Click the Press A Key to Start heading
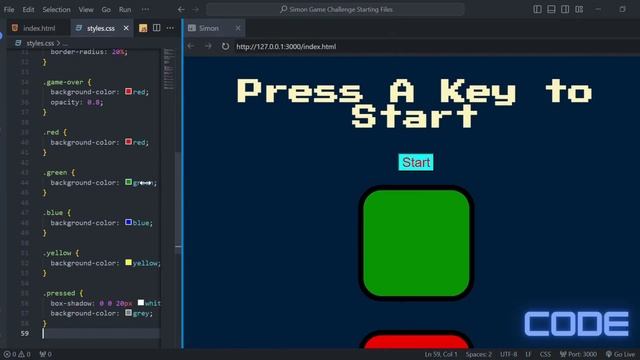The image size is (640, 360). (415, 103)
